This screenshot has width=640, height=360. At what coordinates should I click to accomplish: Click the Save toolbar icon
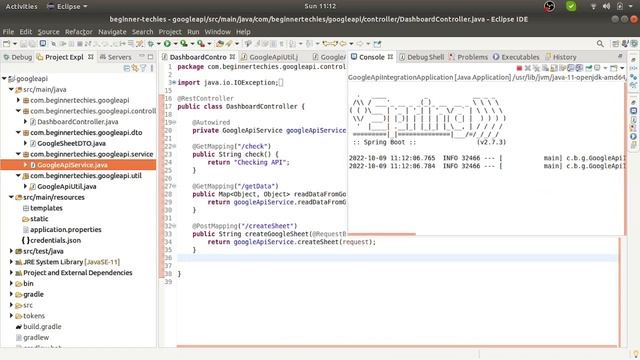click(23, 44)
